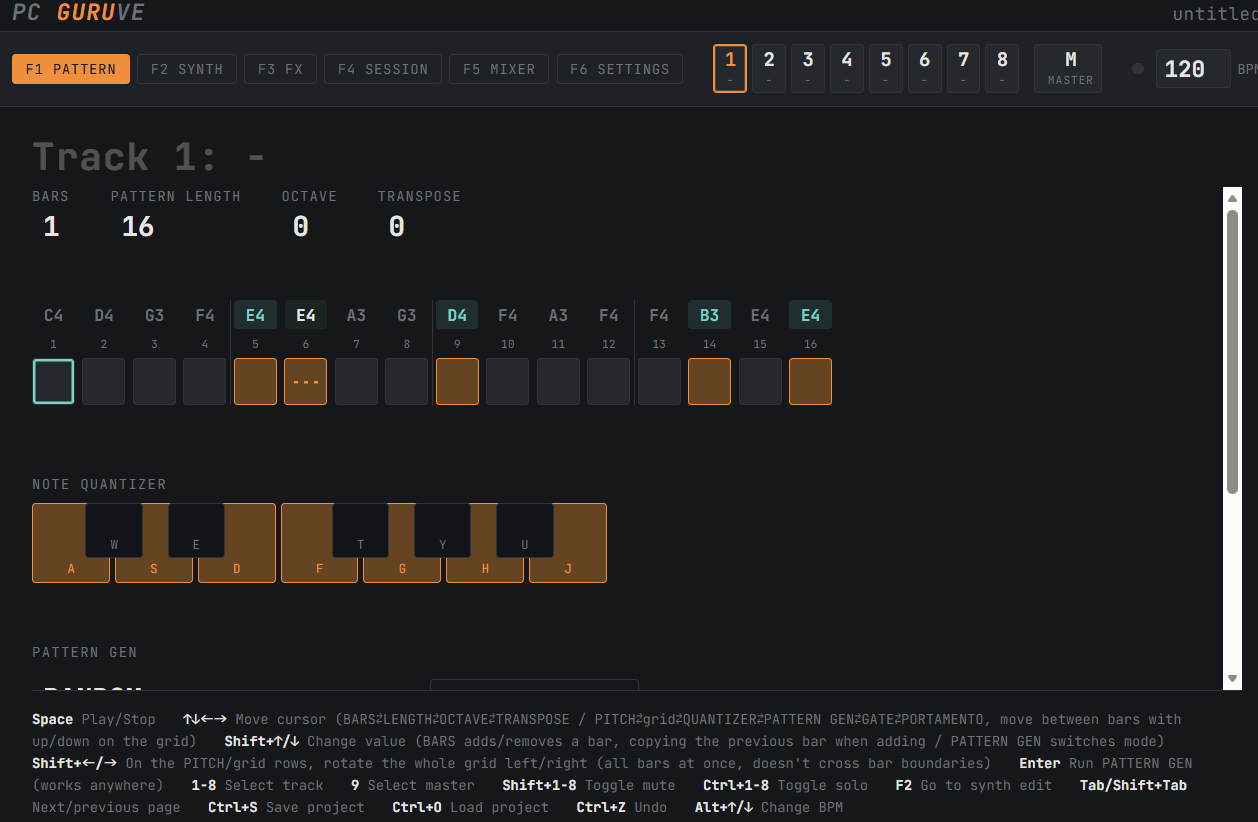
Task: Toggle quantizer black key U
Action: click(x=525, y=530)
